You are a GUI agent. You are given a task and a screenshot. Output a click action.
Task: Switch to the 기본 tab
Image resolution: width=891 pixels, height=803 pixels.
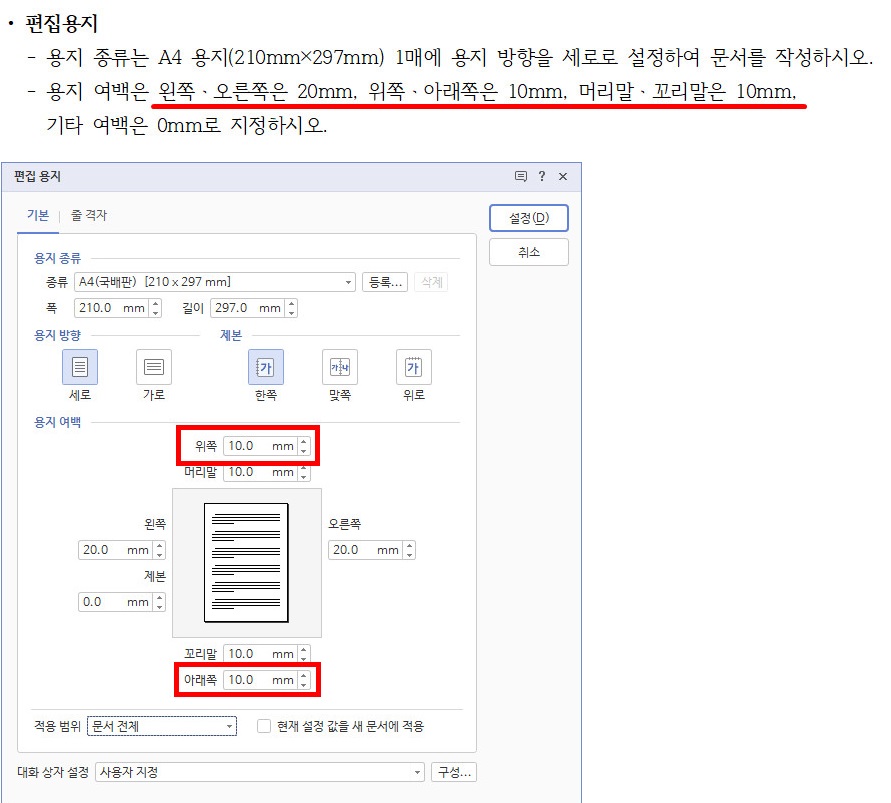click(x=38, y=215)
